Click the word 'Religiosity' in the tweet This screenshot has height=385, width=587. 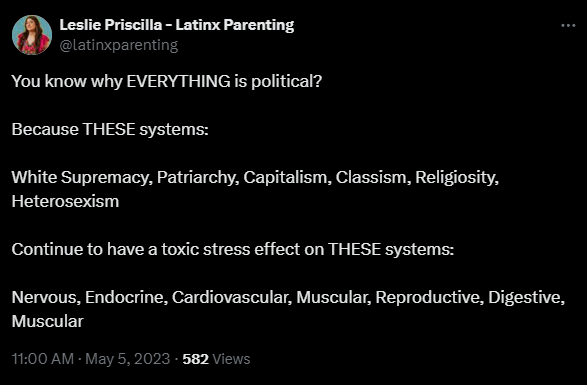click(455, 178)
